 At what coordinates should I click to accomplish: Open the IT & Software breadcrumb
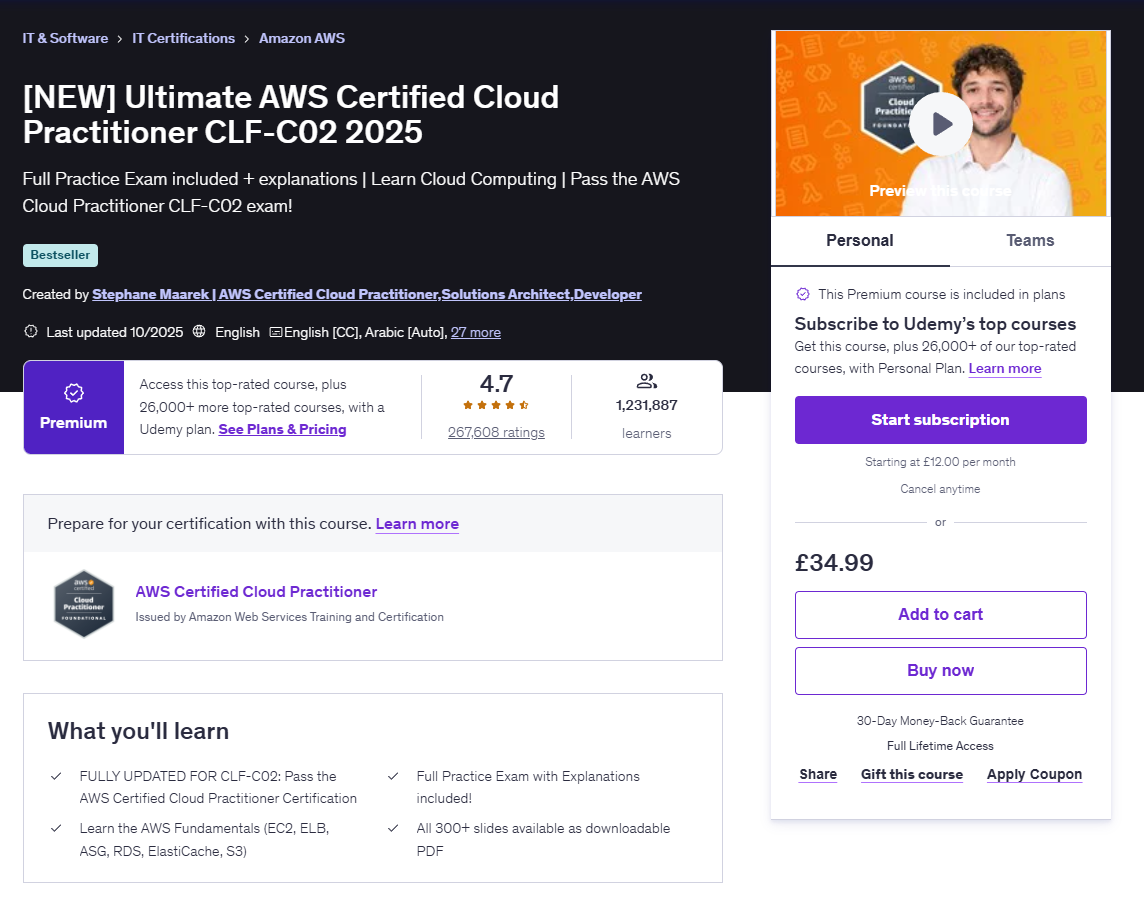[x=65, y=39]
